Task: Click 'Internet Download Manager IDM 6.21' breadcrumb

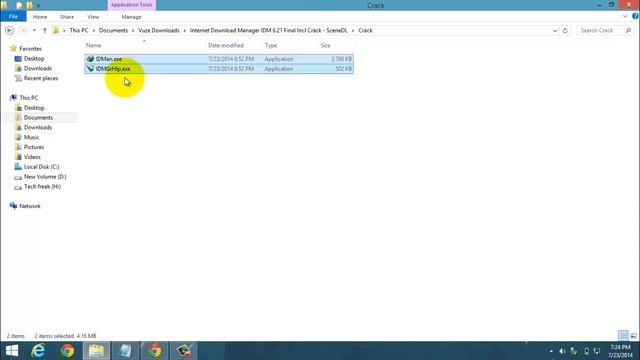Action: [269, 31]
